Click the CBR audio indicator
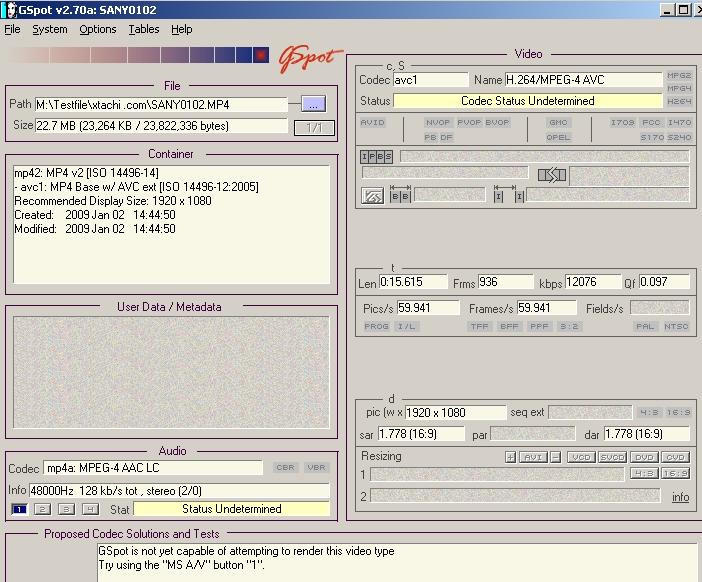 tap(285, 467)
